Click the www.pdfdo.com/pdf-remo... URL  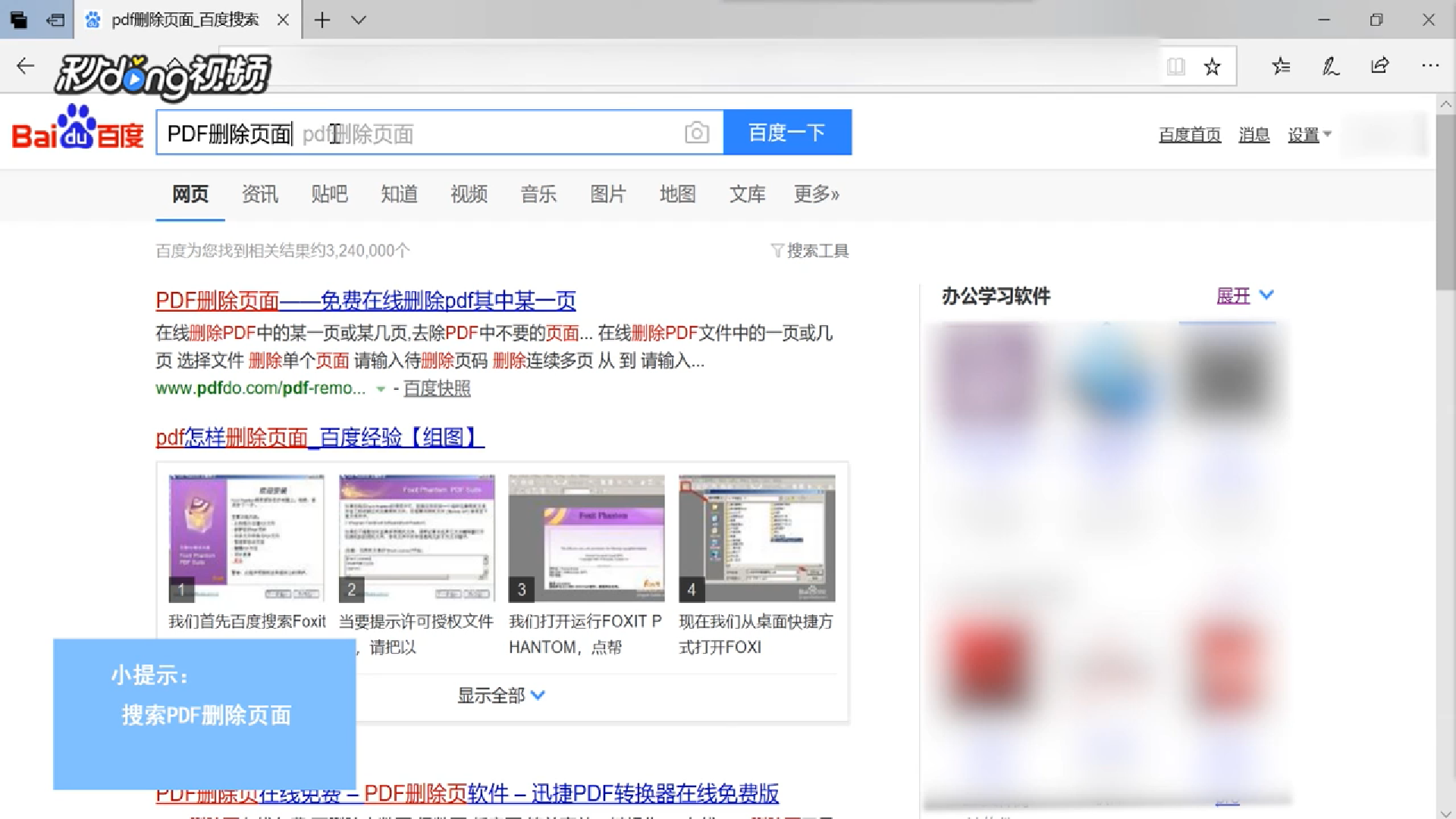coord(260,388)
